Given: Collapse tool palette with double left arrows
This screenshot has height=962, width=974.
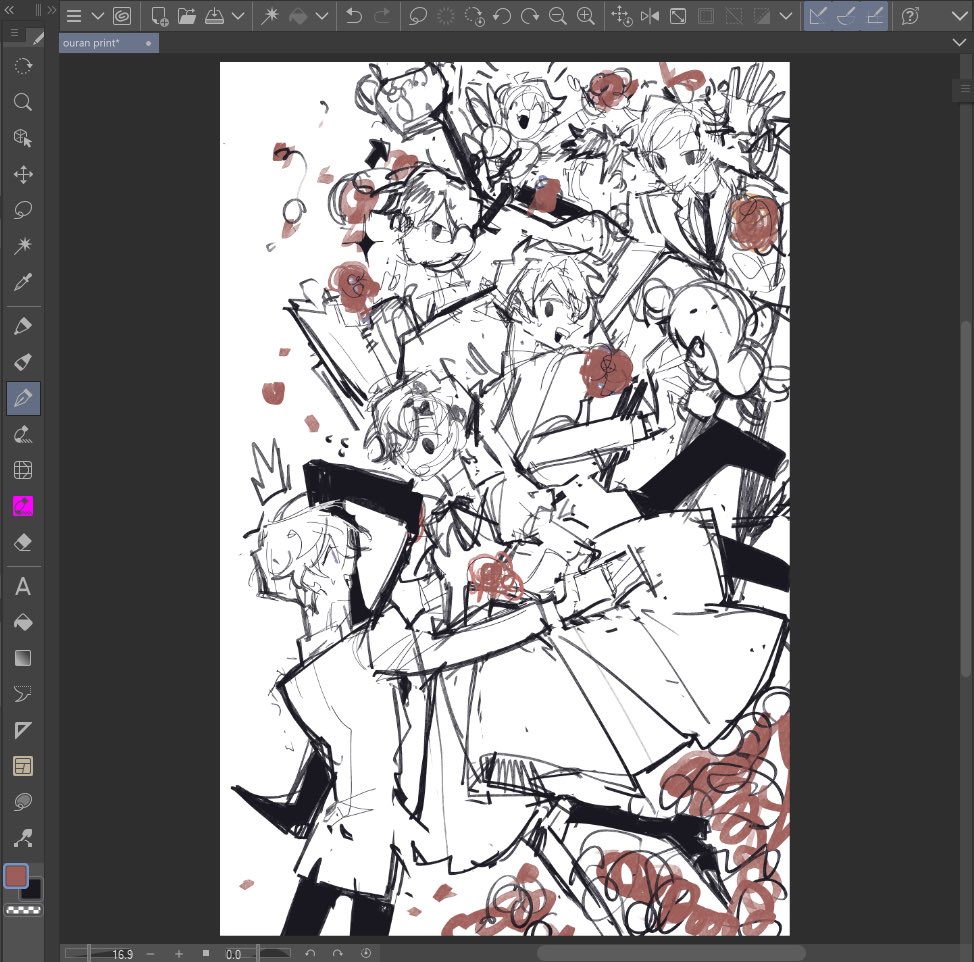Looking at the screenshot, I should pos(9,10).
